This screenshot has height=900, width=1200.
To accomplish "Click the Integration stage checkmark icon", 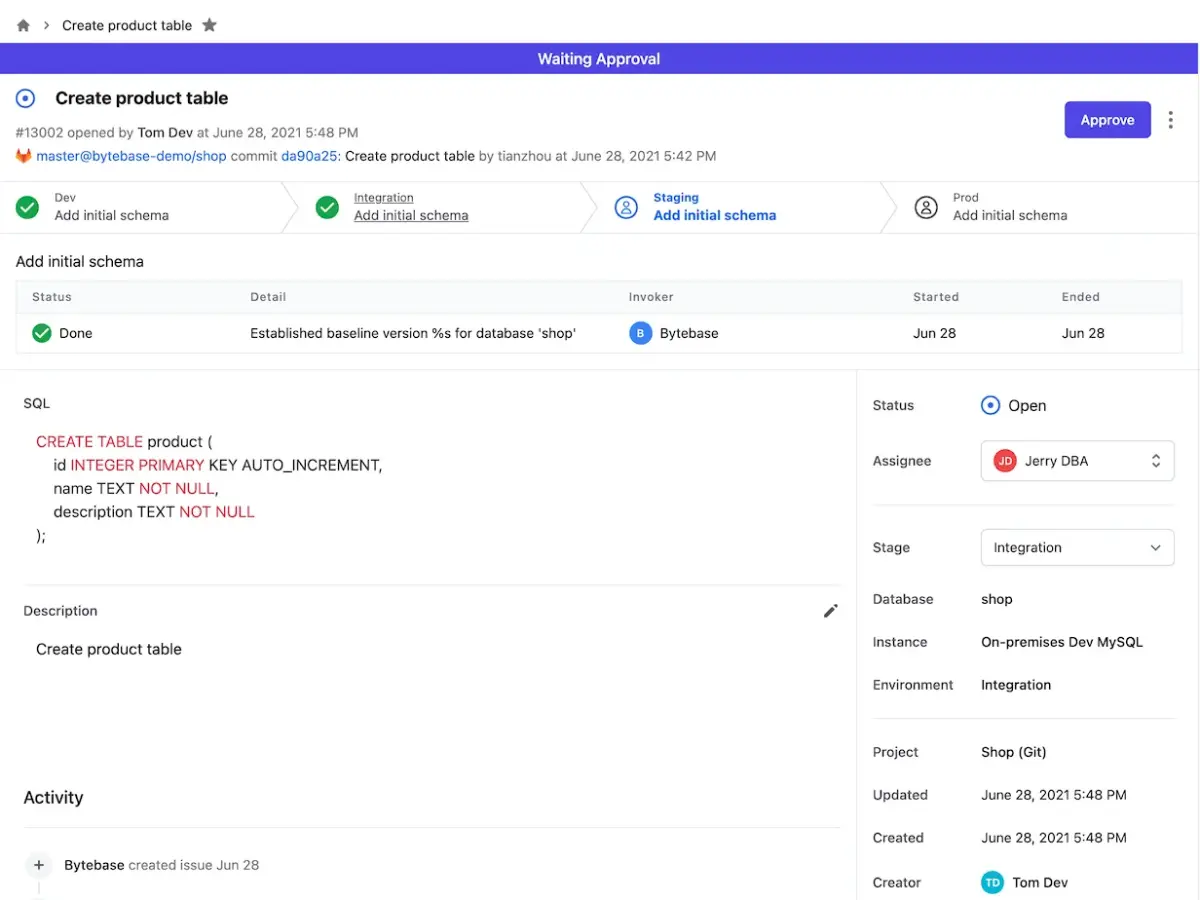I will (327, 207).
